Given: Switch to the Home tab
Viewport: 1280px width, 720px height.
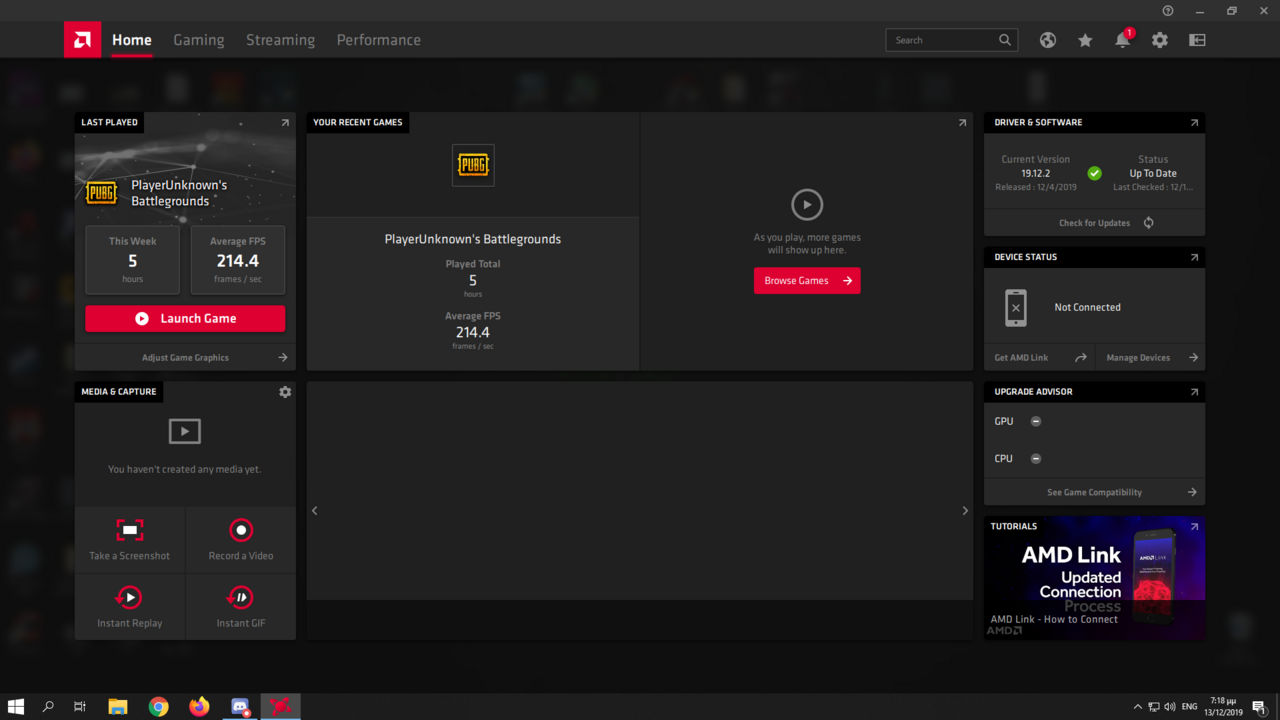Looking at the screenshot, I should (132, 40).
